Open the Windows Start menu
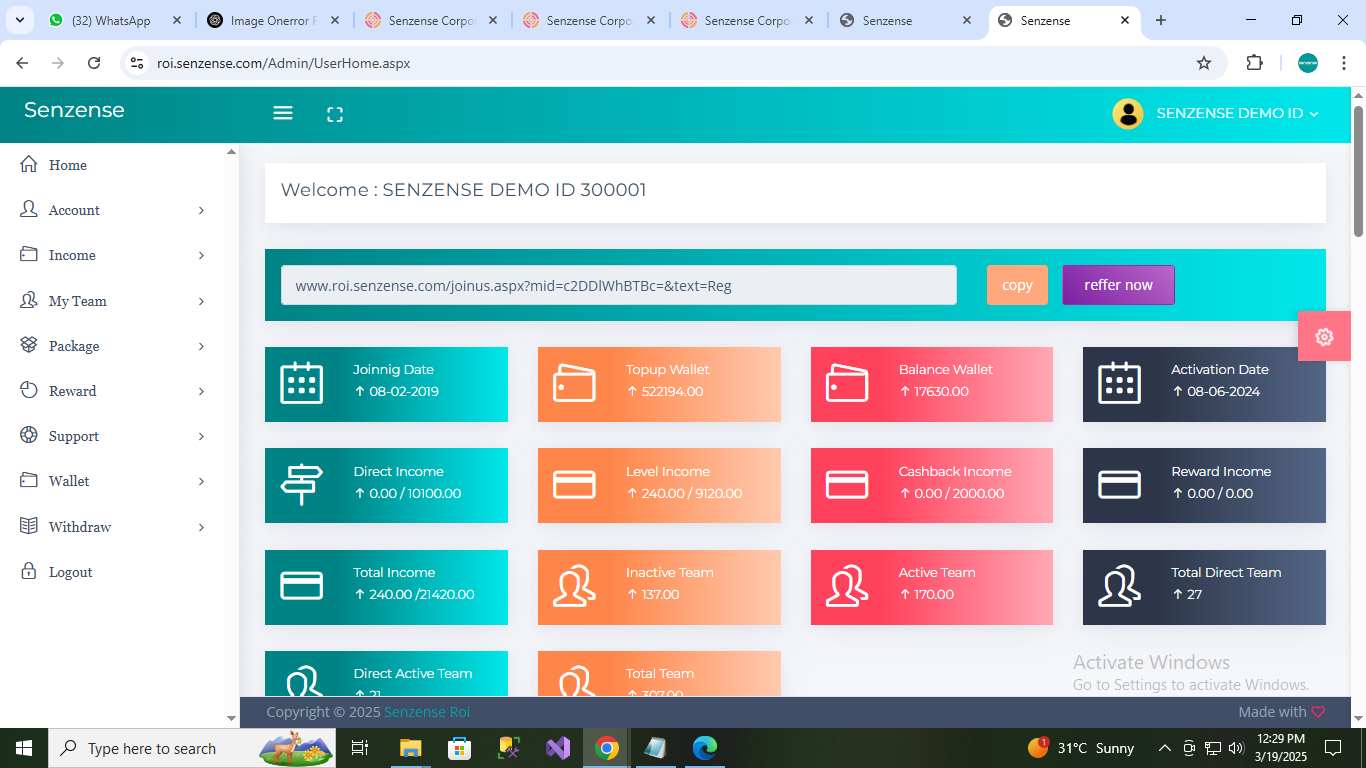This screenshot has width=1366, height=768. coord(24,748)
